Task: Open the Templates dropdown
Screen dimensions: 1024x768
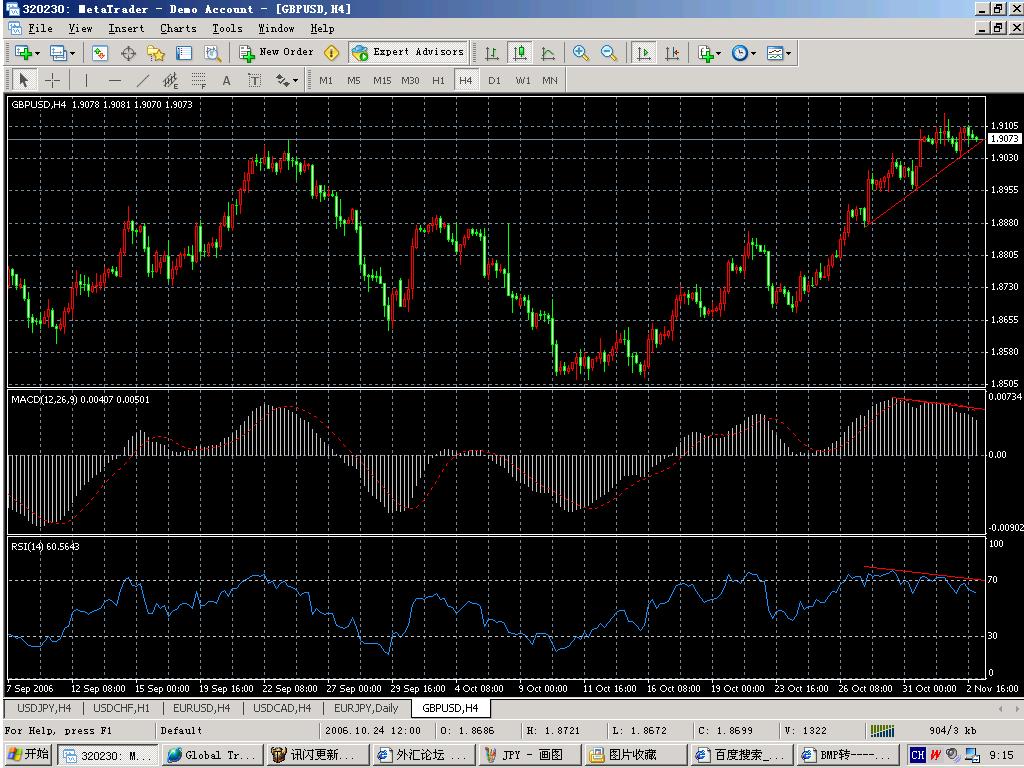Action: (778, 53)
